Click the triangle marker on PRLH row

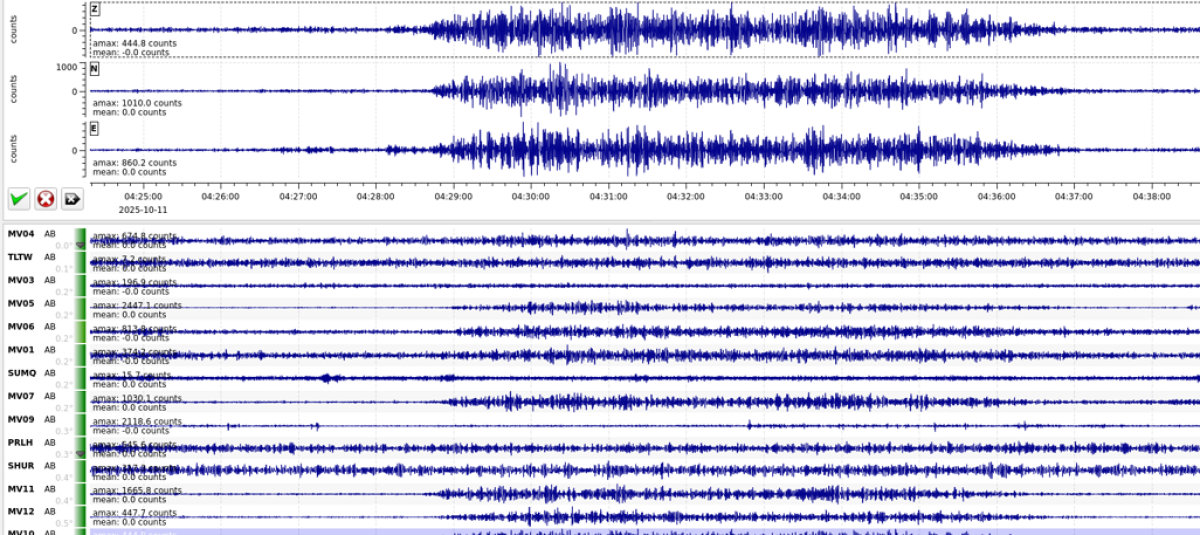click(82, 452)
